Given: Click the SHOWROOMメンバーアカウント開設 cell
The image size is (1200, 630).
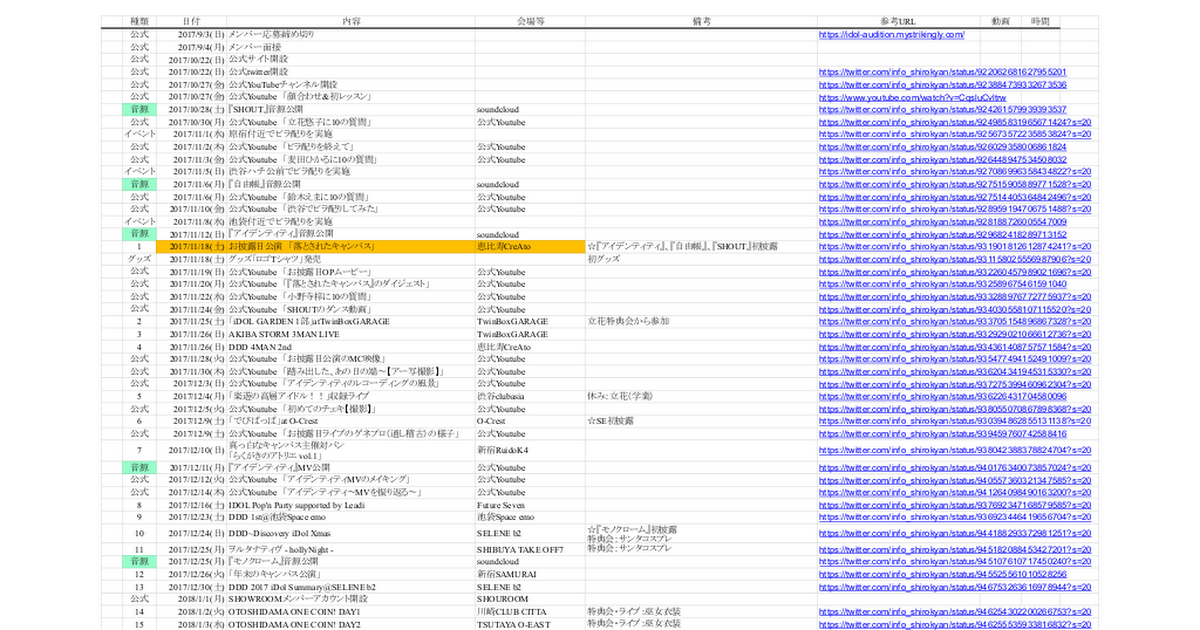Looking at the screenshot, I should 351,599.
